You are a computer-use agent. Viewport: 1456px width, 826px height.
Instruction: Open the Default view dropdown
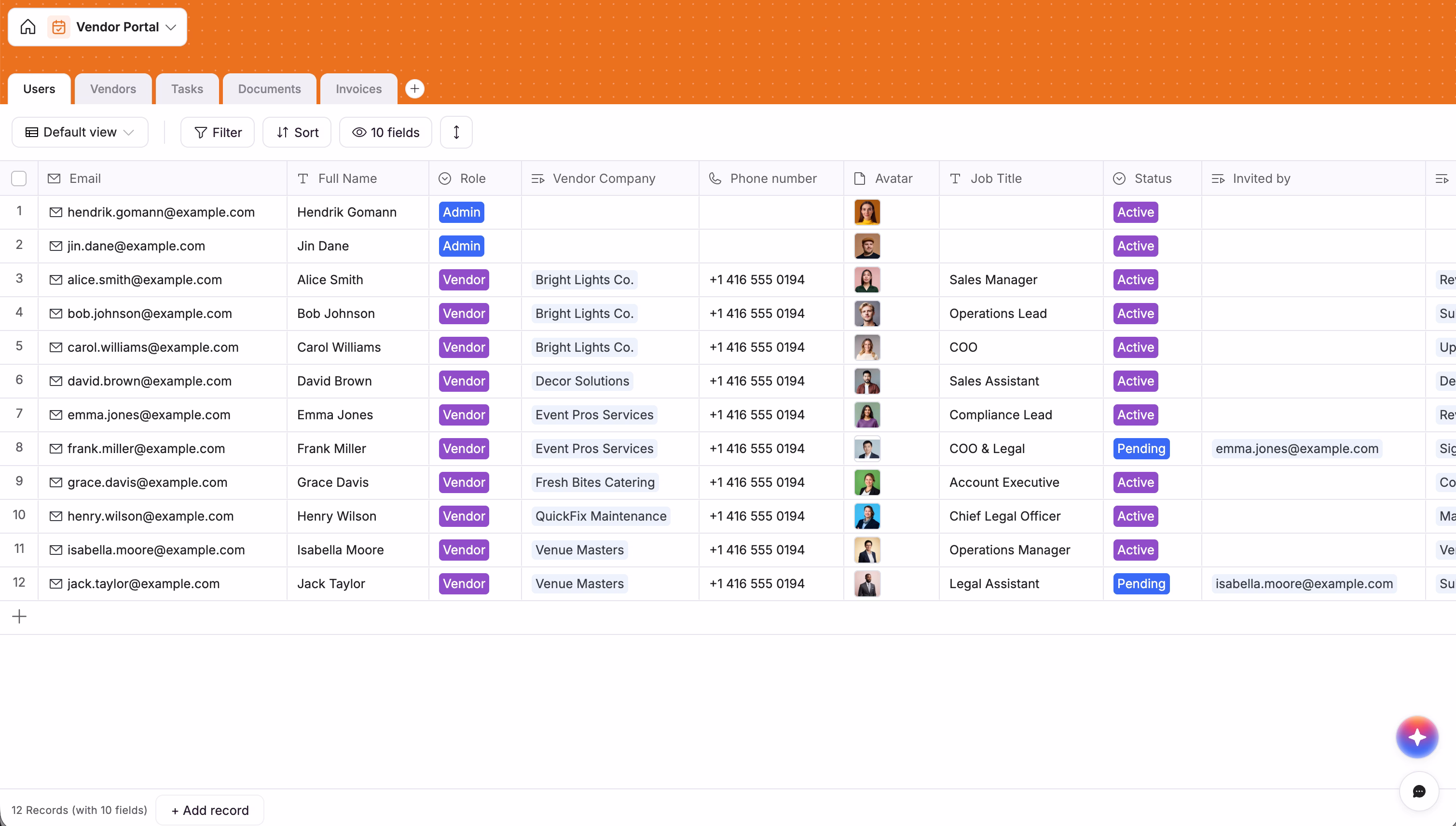point(80,132)
